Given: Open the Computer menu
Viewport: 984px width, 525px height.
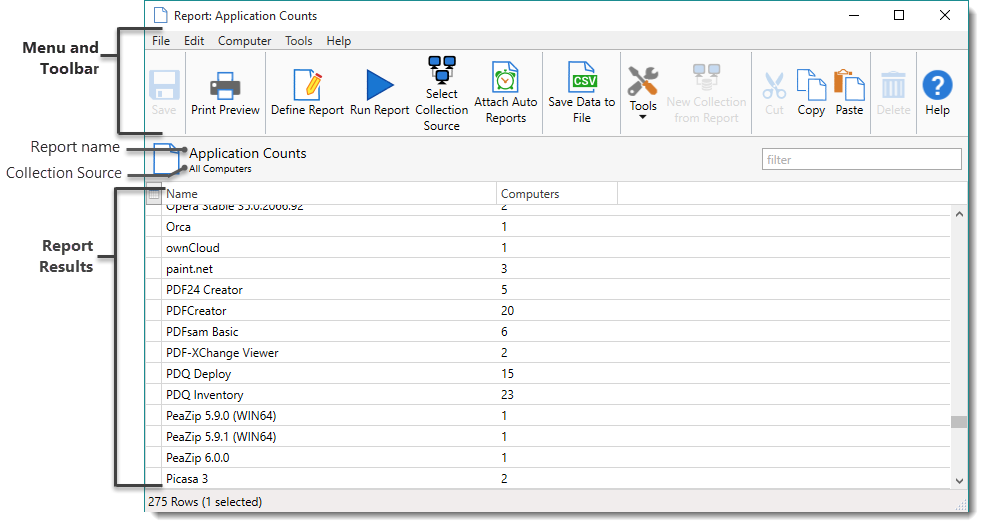Looking at the screenshot, I should click(244, 41).
